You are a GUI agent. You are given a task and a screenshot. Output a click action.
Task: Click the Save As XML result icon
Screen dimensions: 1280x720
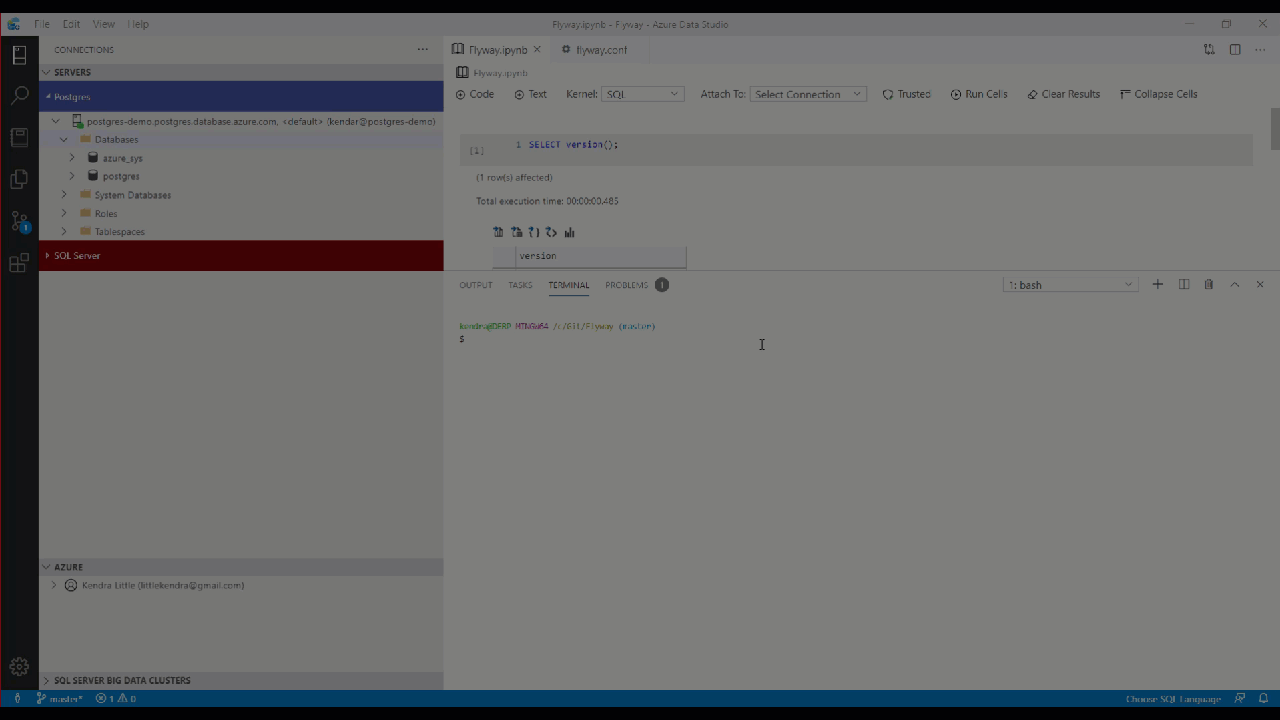click(551, 232)
